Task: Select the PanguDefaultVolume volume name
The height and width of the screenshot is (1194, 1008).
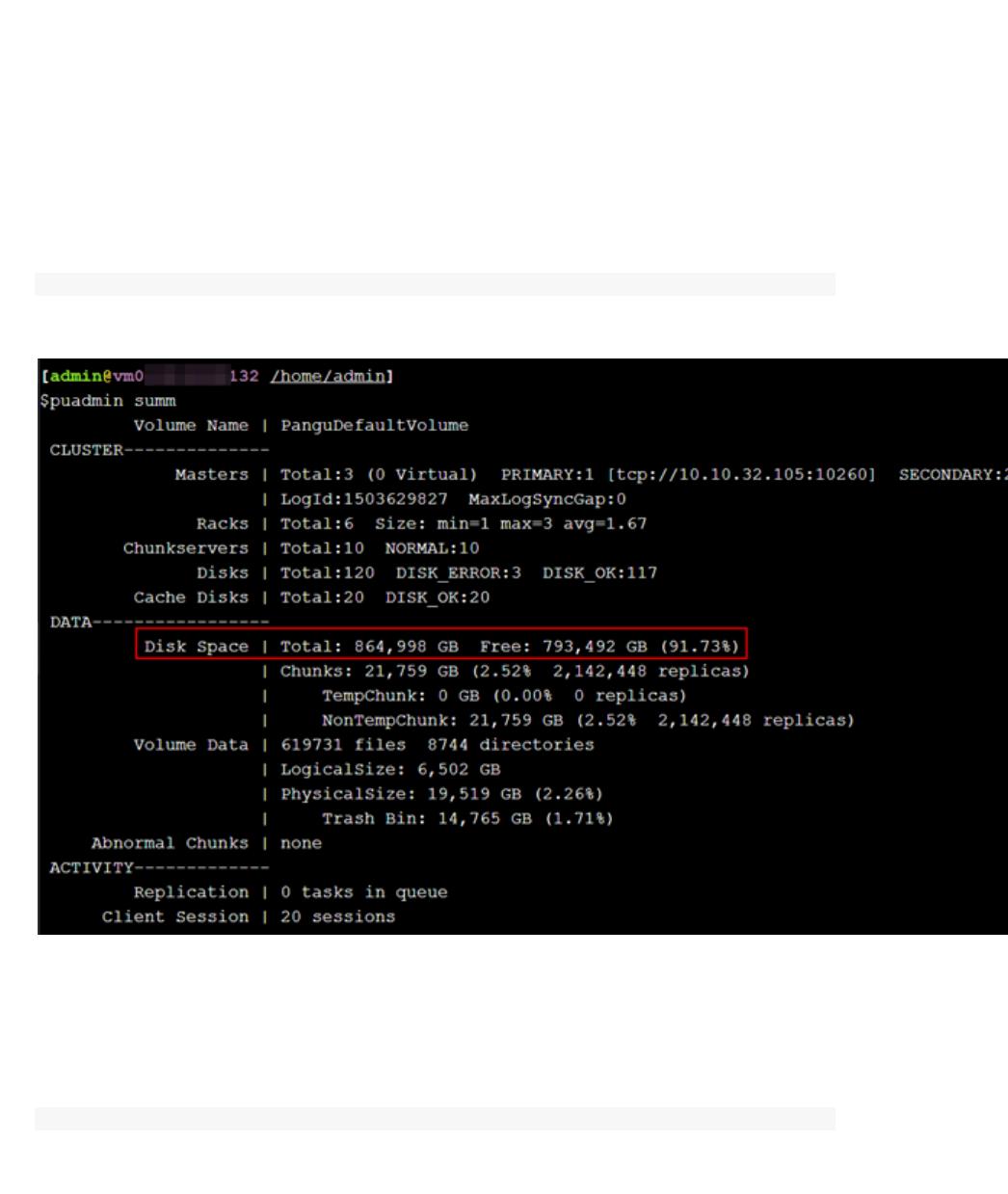Action: pyautogui.click(x=375, y=425)
